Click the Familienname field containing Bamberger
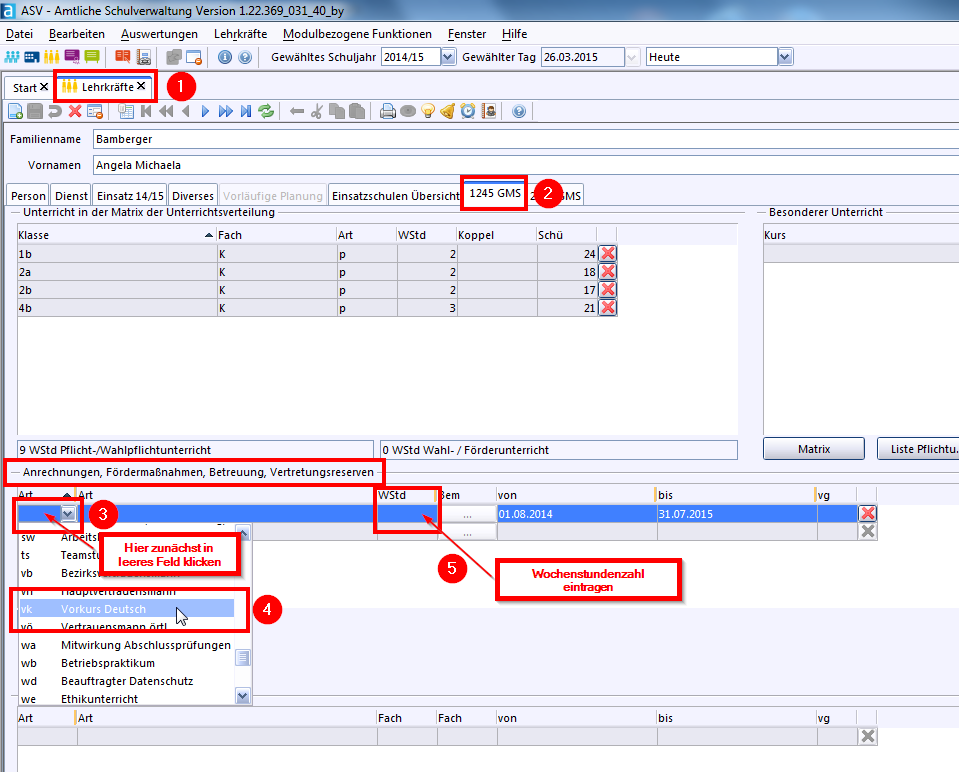This screenshot has height=772, width=959. [526, 139]
